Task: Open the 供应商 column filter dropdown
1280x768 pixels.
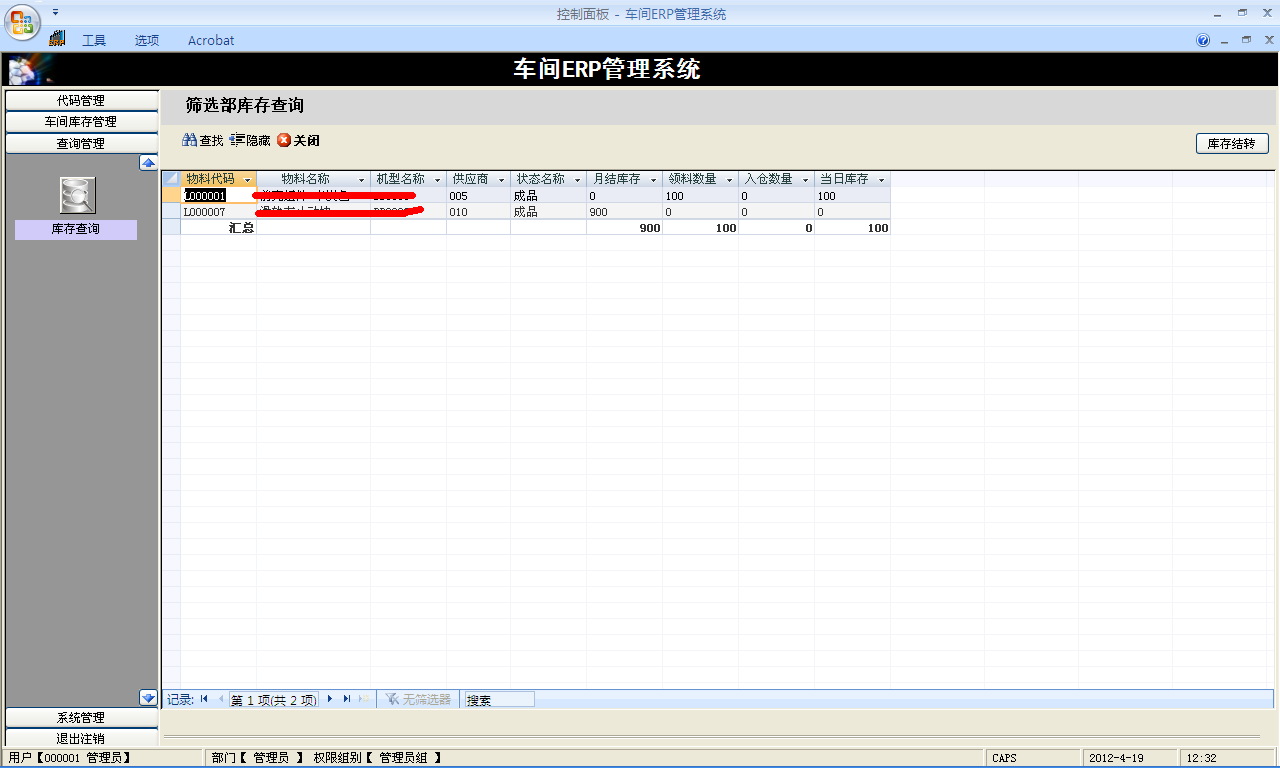Action: click(502, 180)
